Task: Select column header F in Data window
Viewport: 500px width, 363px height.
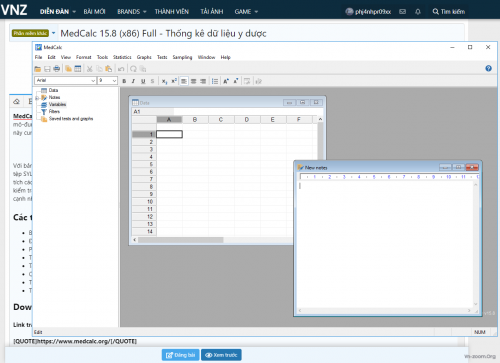Action: point(299,119)
